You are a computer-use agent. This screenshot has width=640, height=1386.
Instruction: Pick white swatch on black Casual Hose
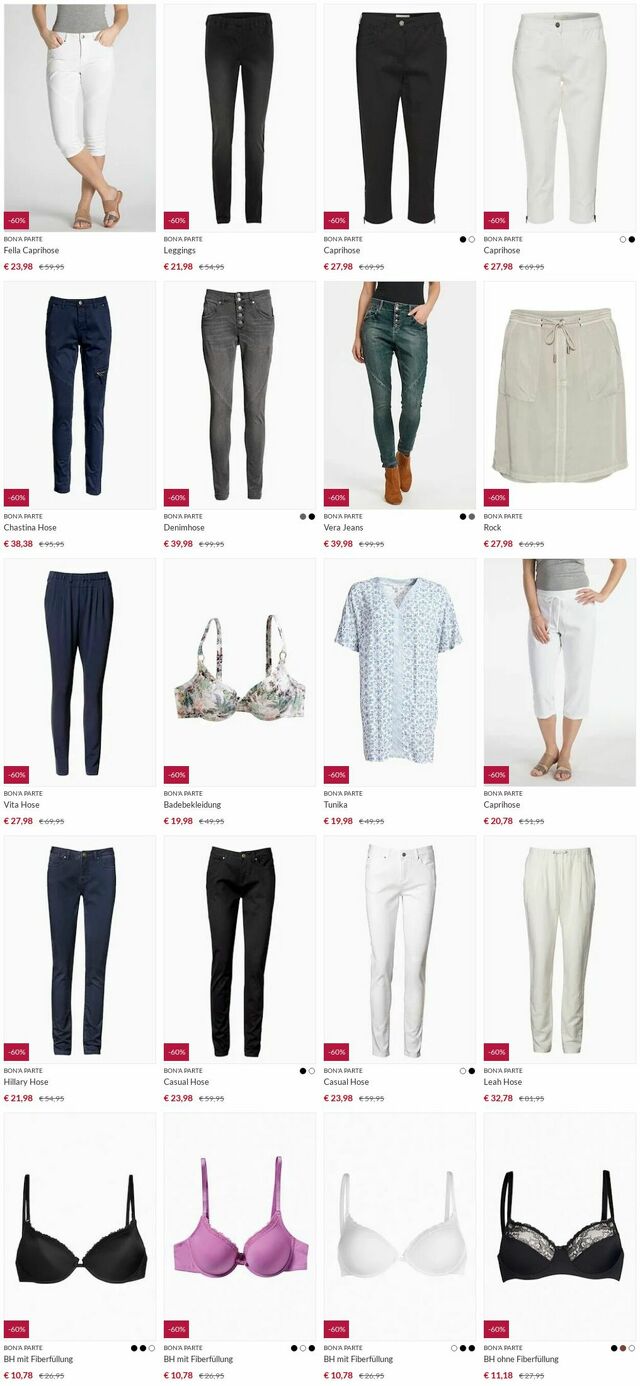(311, 1070)
